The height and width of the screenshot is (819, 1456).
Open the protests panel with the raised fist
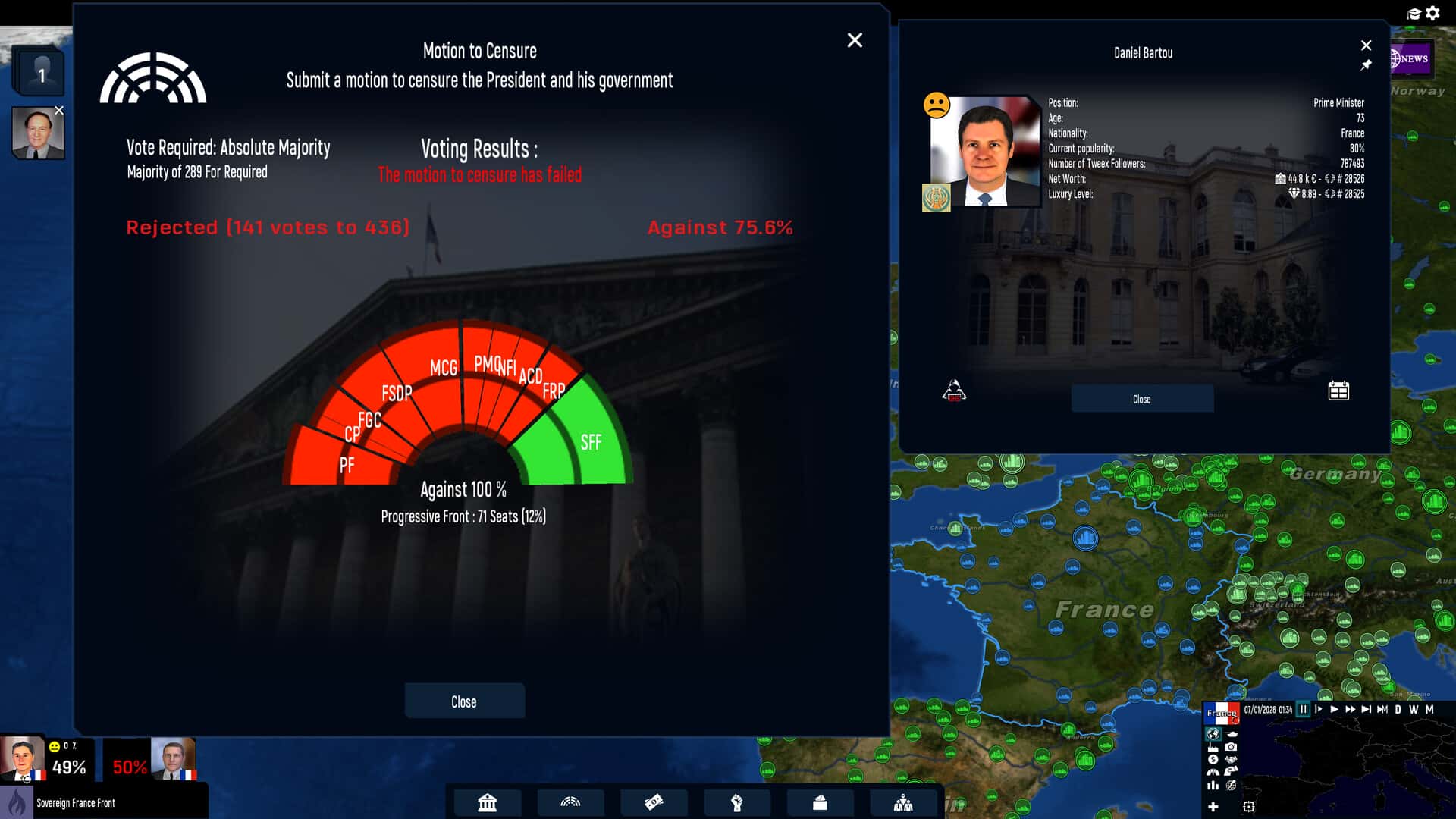[736, 802]
